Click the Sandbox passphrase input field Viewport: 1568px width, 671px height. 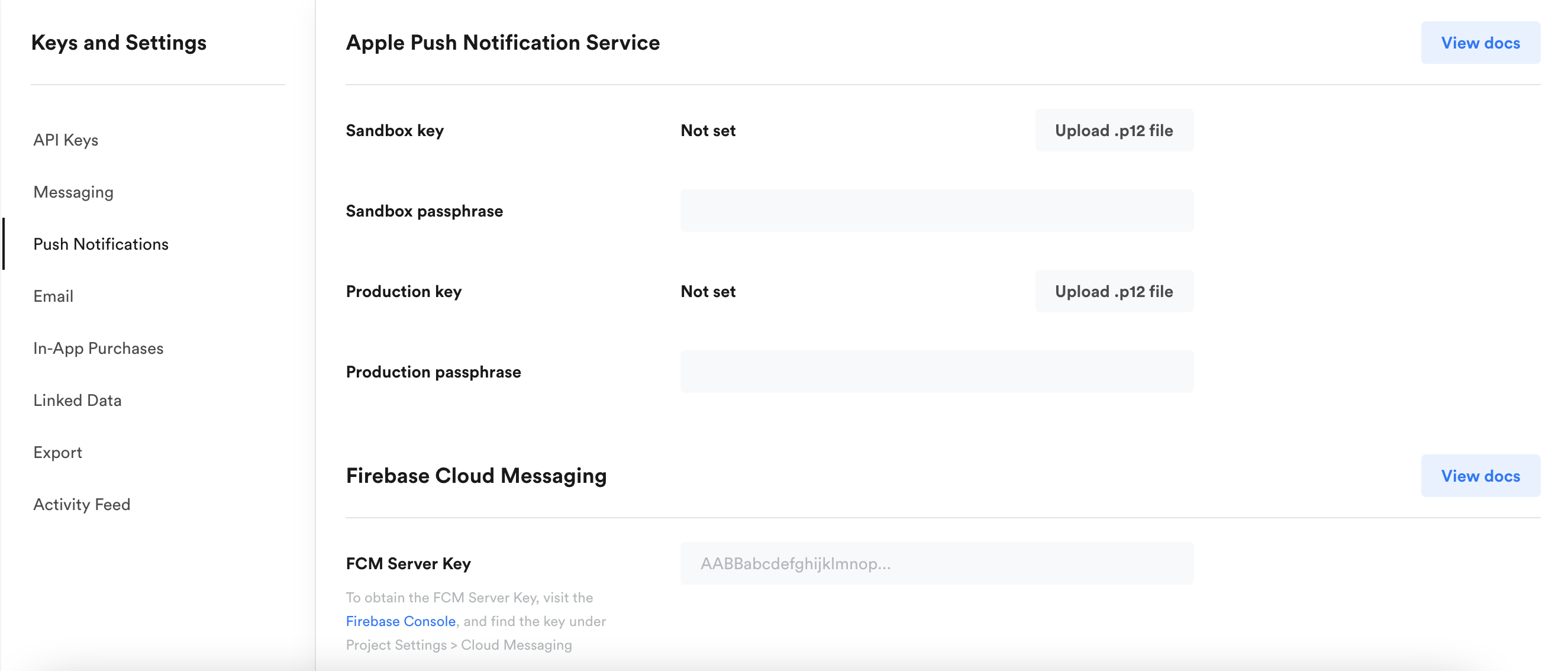936,211
